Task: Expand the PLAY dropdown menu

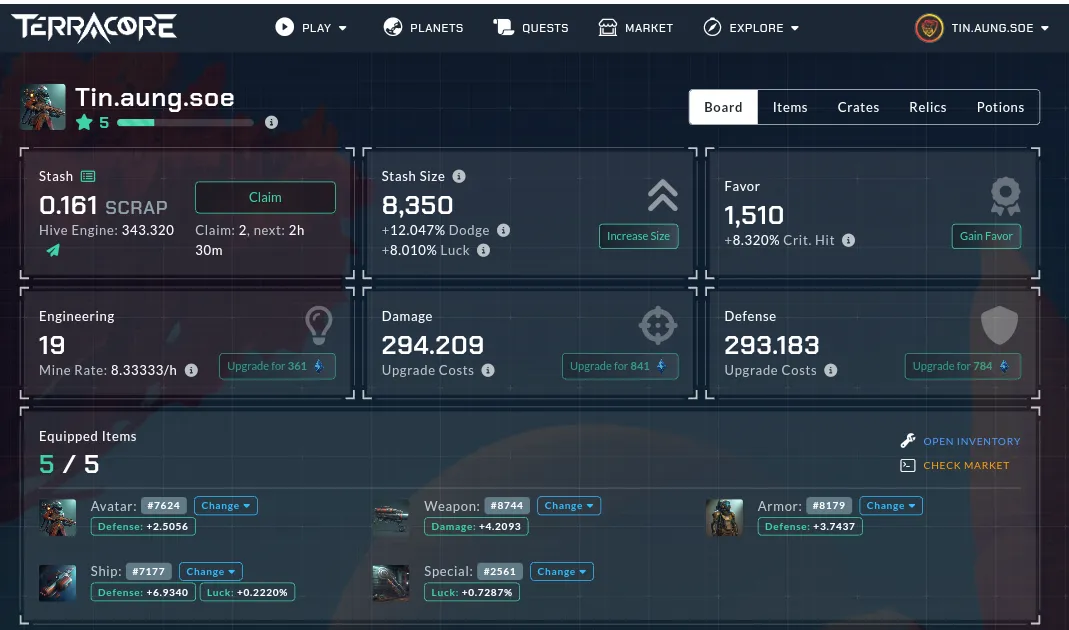Action: (x=311, y=27)
